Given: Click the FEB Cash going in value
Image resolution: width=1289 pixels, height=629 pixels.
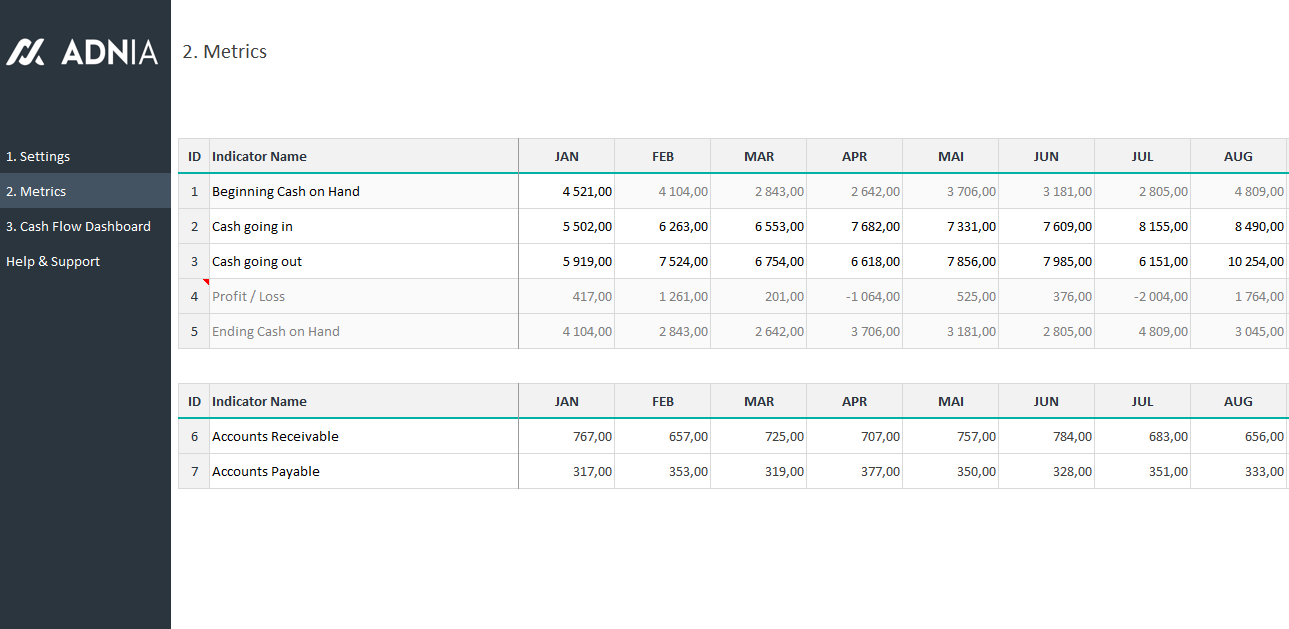Looking at the screenshot, I should [663, 226].
